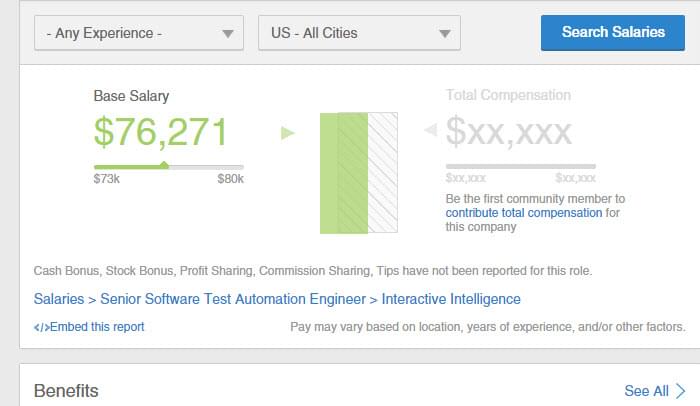700x406 pixels.
Task: Click the base salary range slider marker
Action: click(x=164, y=165)
